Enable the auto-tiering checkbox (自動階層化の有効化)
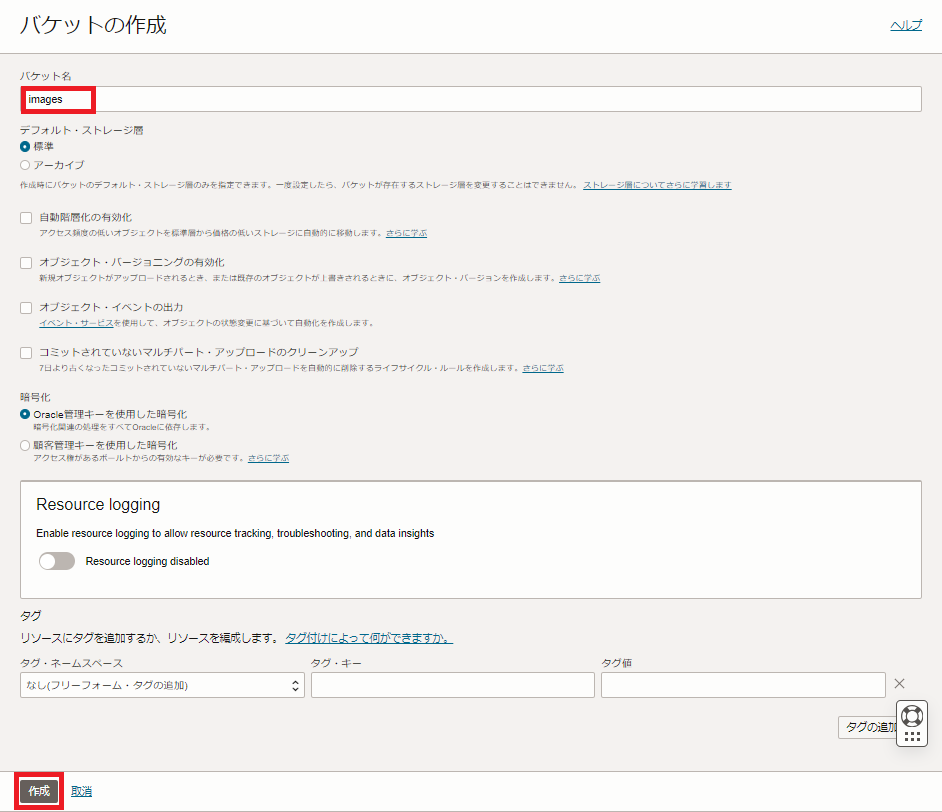The height and width of the screenshot is (812, 942). pyautogui.click(x=26, y=218)
